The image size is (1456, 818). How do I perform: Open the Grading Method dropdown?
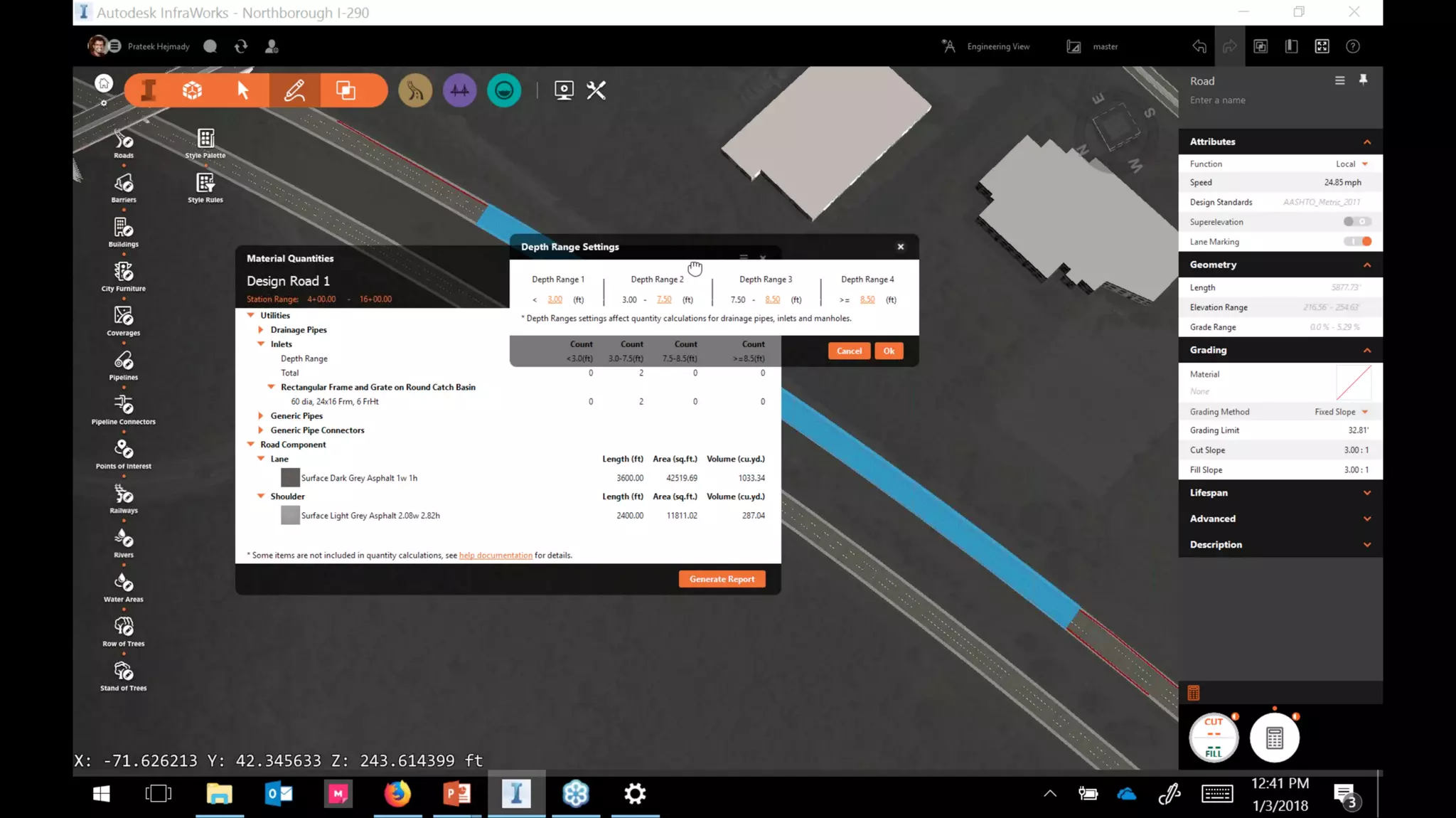tap(1341, 412)
